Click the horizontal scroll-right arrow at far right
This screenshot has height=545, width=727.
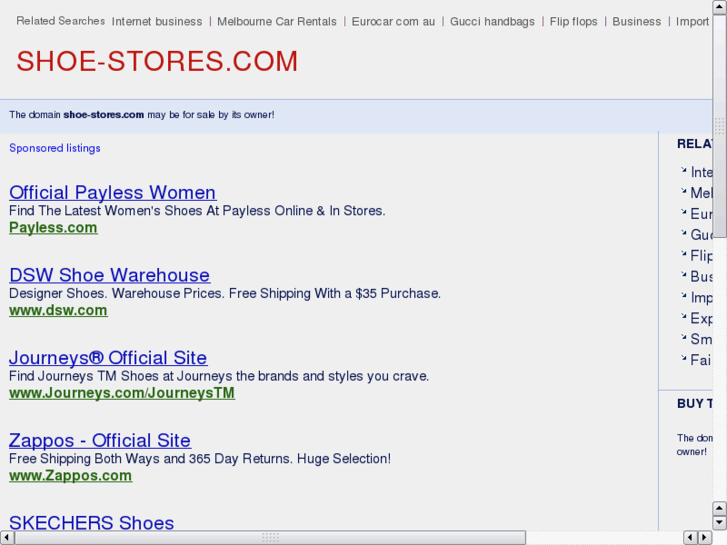click(x=705, y=538)
